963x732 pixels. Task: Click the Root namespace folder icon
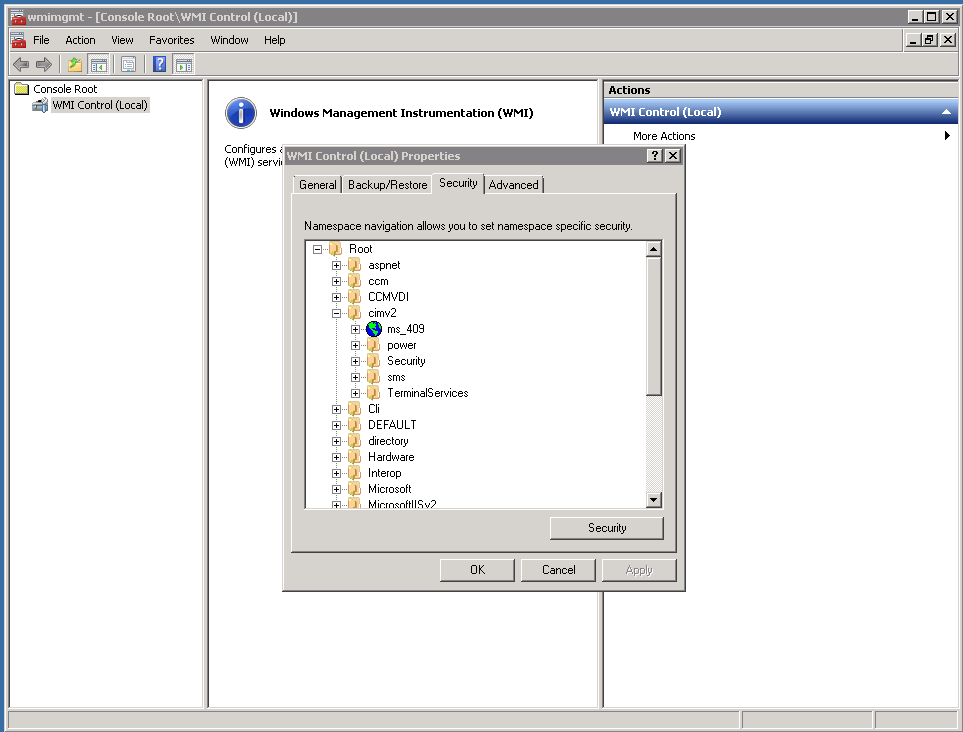click(335, 249)
